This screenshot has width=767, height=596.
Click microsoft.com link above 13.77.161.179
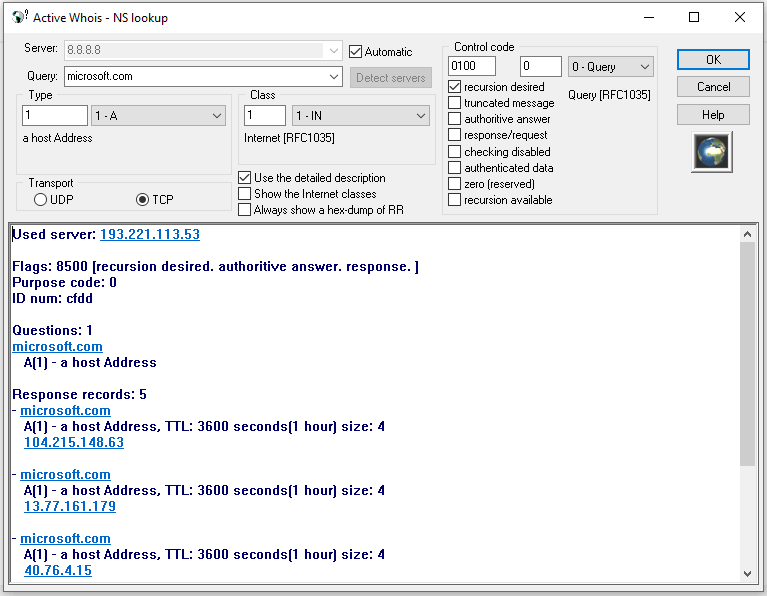65,475
